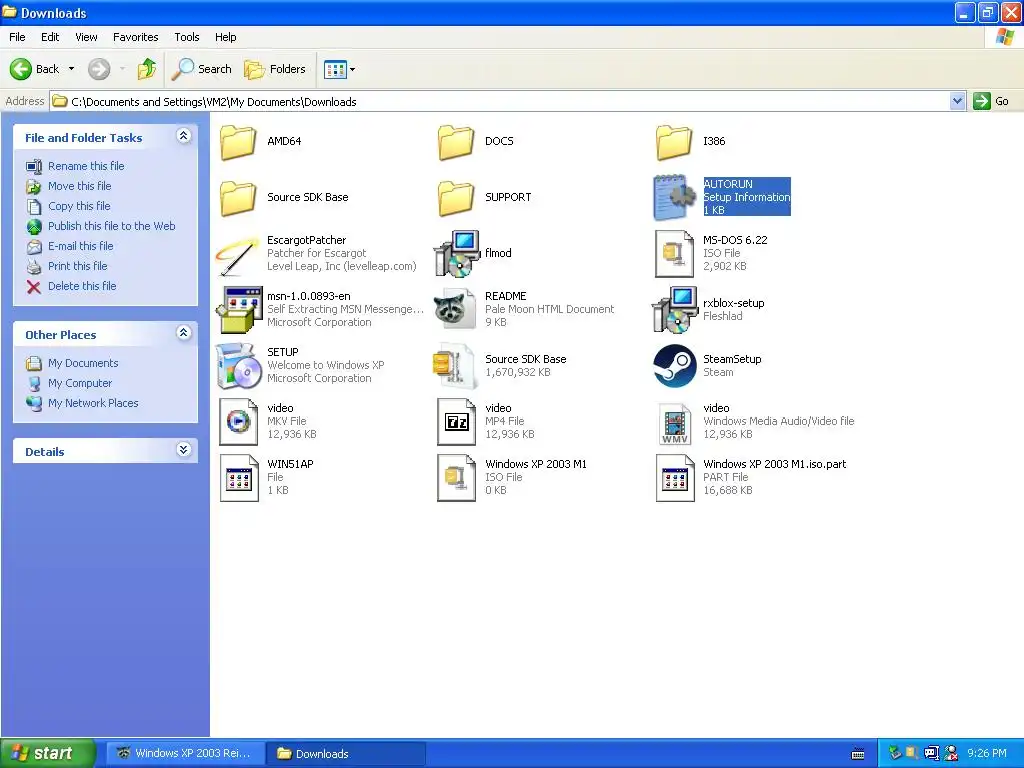
Task: Open the Edit menu
Action: pyautogui.click(x=50, y=37)
